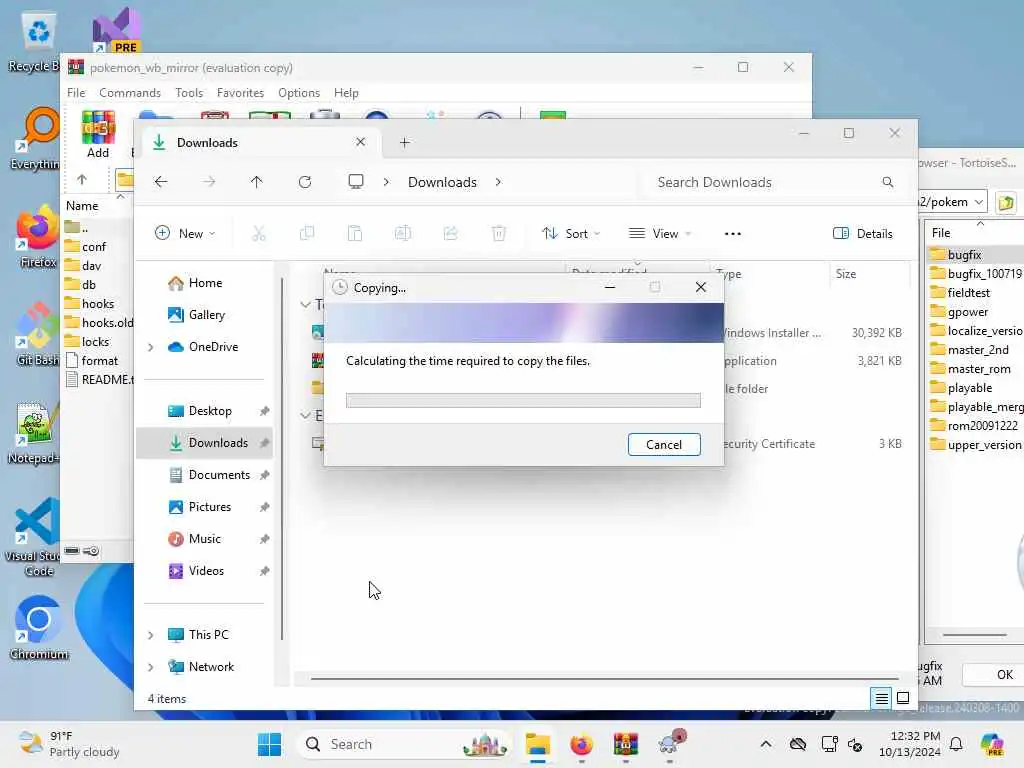
Task: Show hidden system tray icons
Action: click(x=765, y=744)
